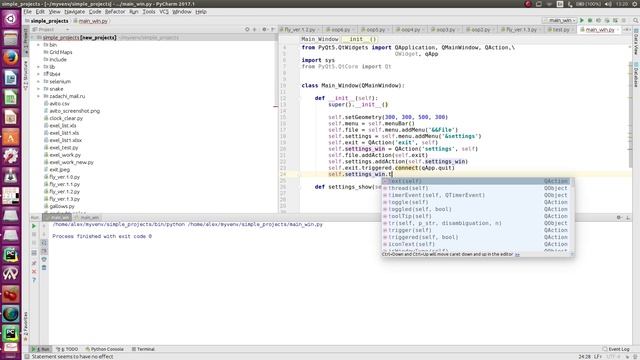Click the red X close icon in Run panel

tap(34, 271)
